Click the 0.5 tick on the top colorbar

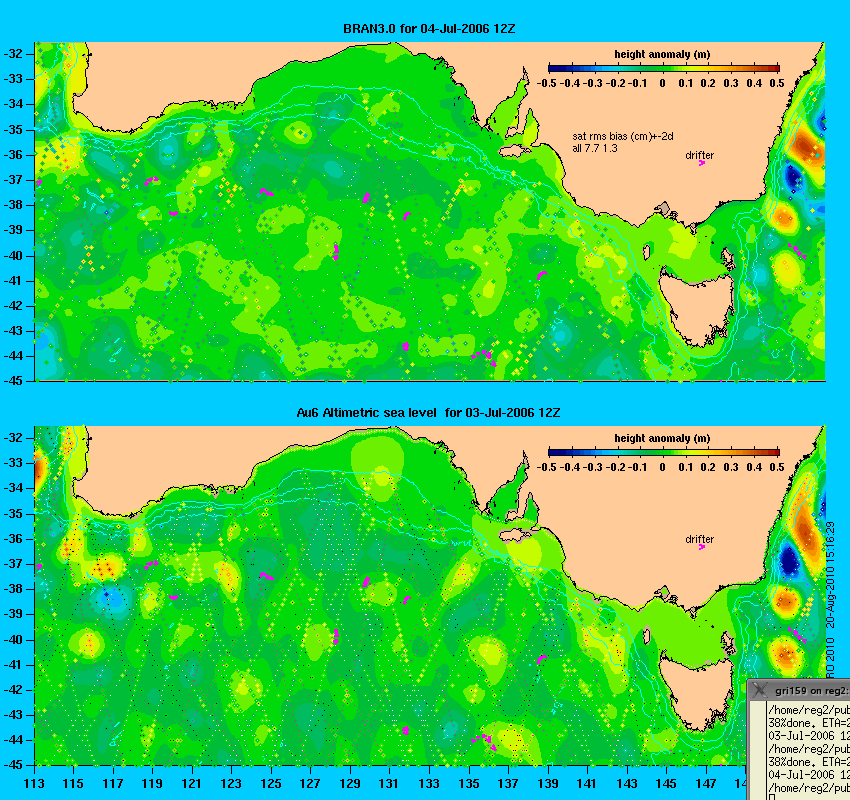[x=777, y=83]
